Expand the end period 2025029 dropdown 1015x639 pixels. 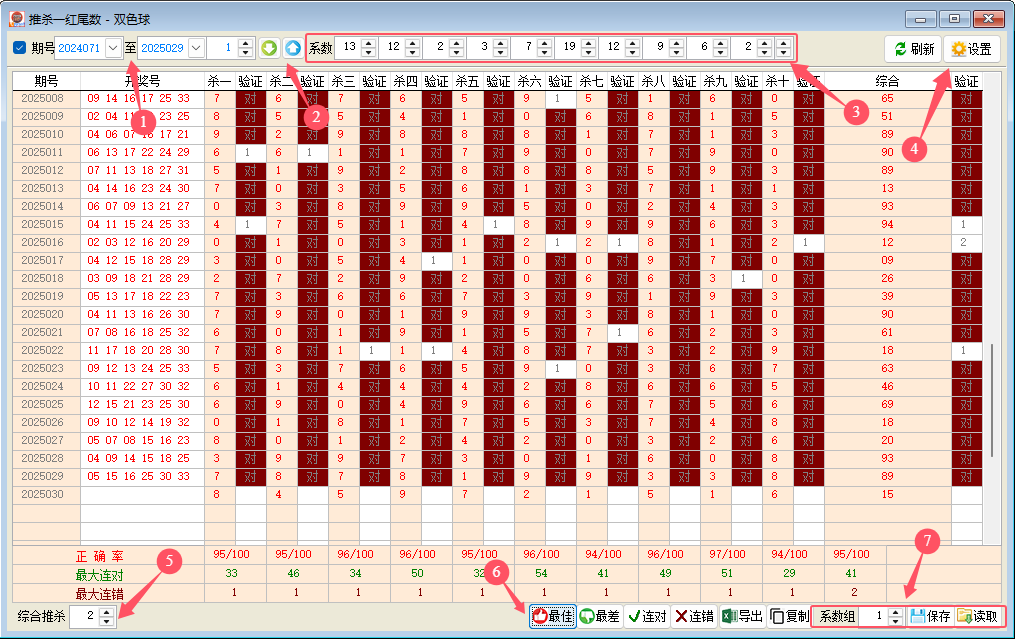click(x=196, y=48)
